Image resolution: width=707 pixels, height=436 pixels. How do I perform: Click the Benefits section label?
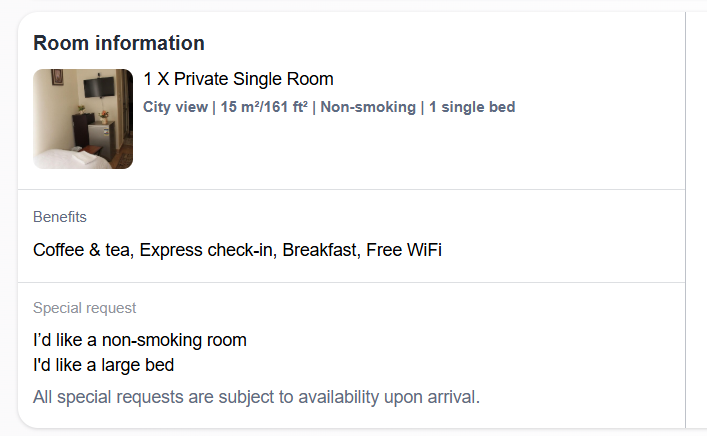coord(60,217)
